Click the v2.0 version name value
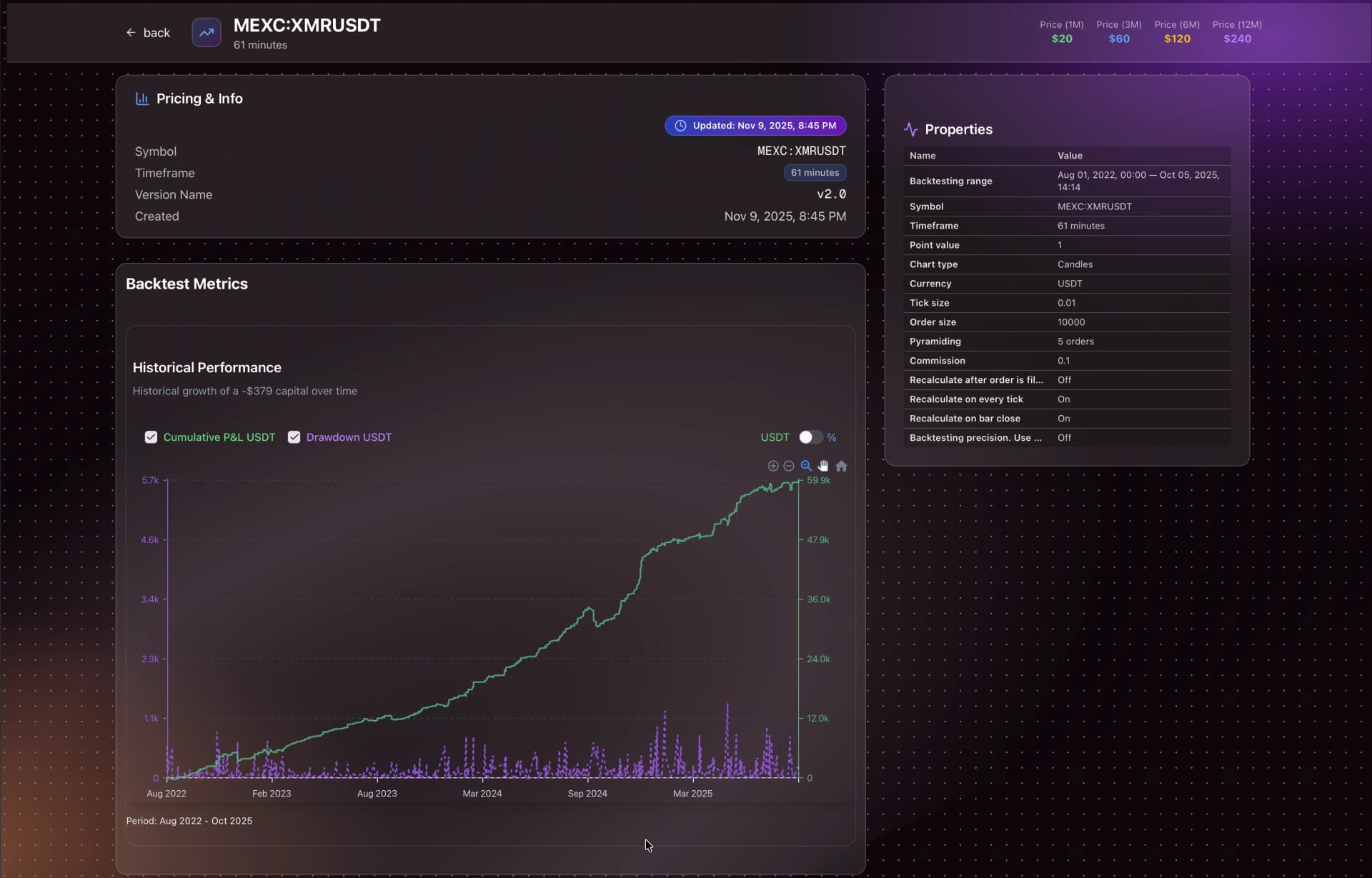The image size is (1372, 878). click(x=831, y=194)
